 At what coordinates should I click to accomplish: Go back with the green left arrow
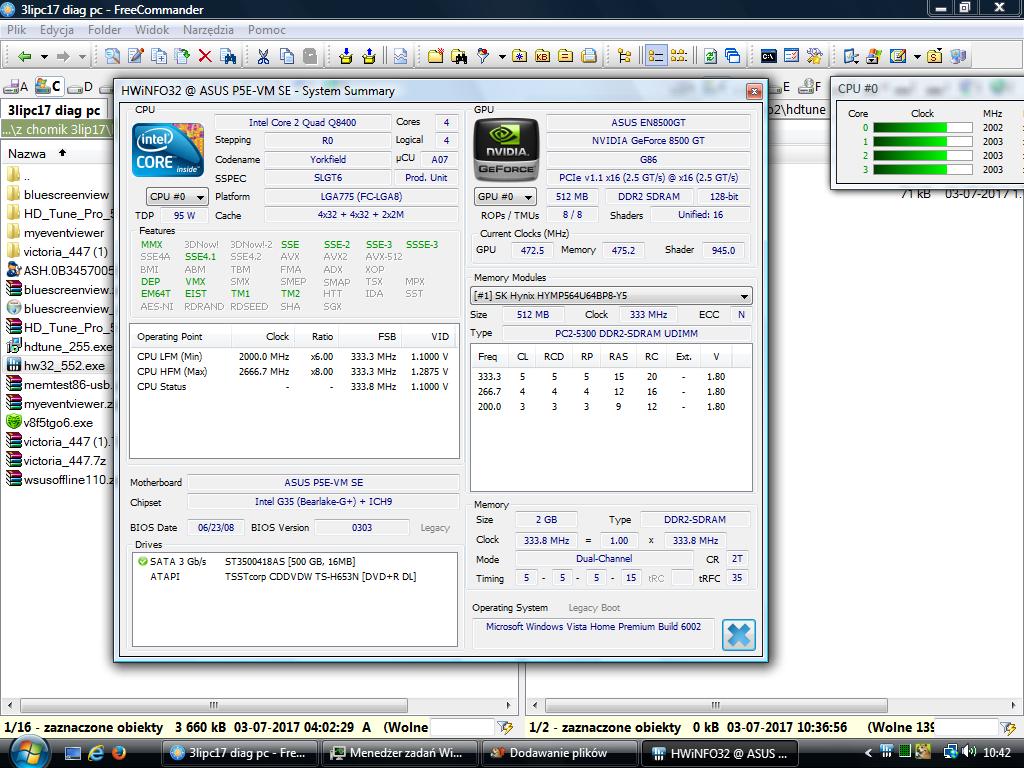[x=24, y=57]
